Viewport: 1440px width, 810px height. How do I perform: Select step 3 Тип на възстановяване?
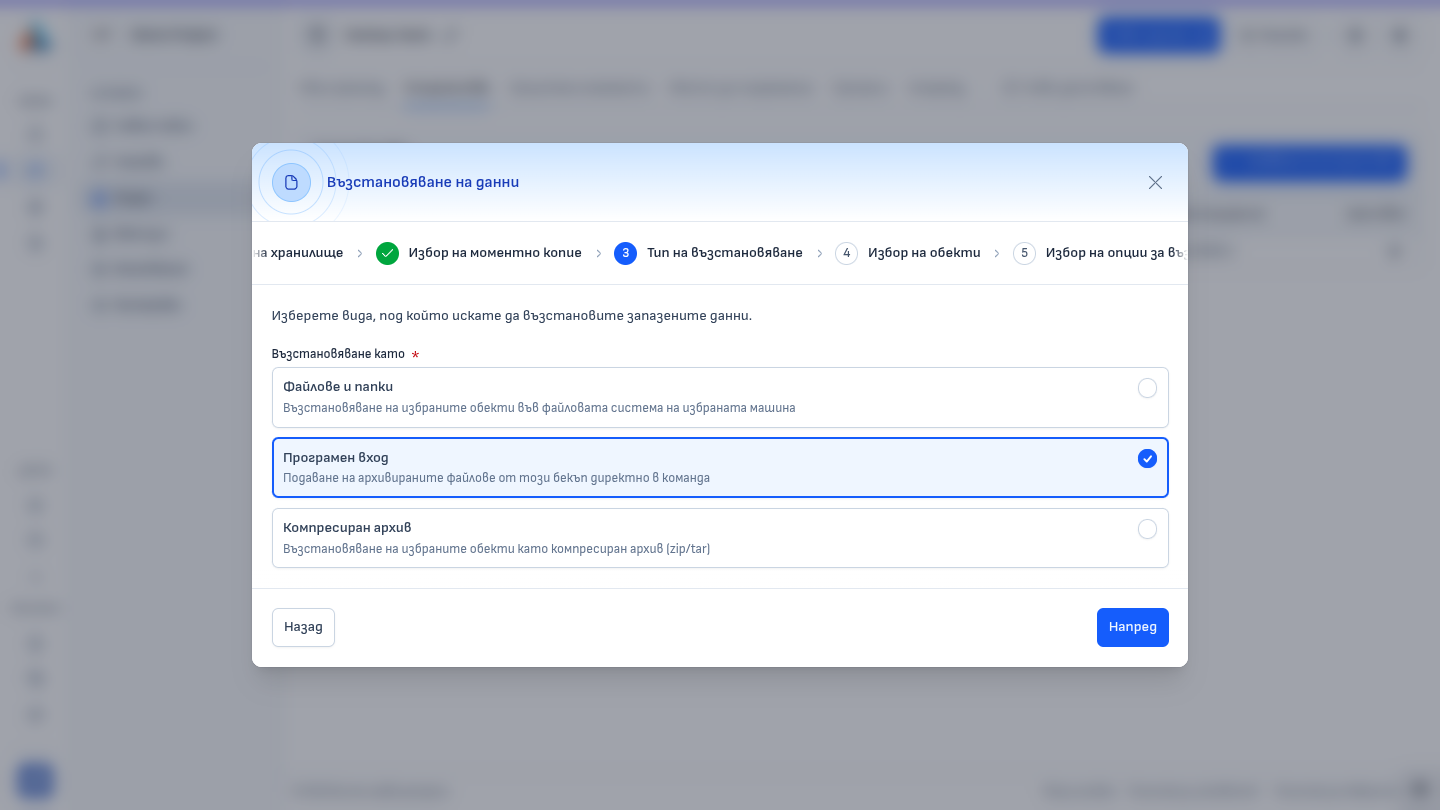coord(709,253)
